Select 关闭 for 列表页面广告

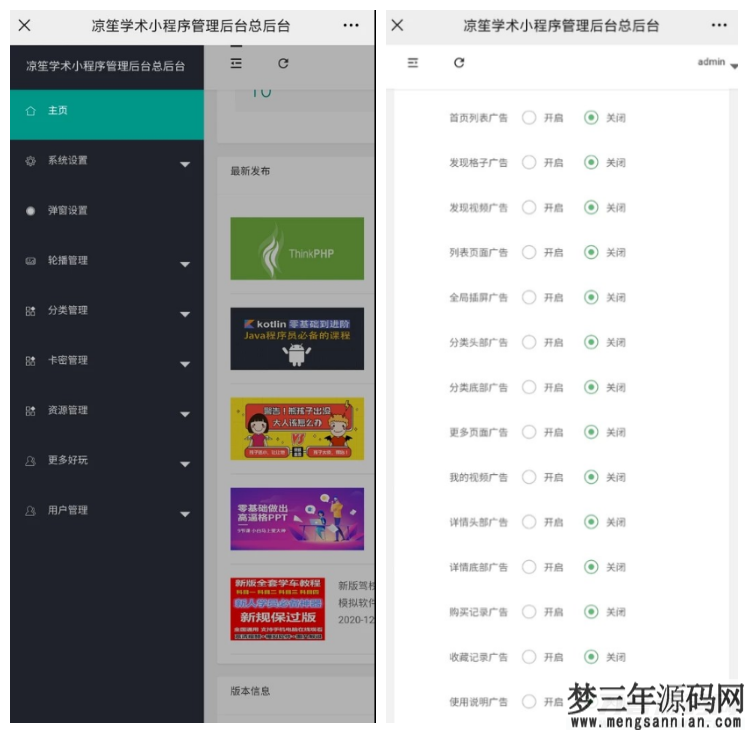[x=591, y=252]
